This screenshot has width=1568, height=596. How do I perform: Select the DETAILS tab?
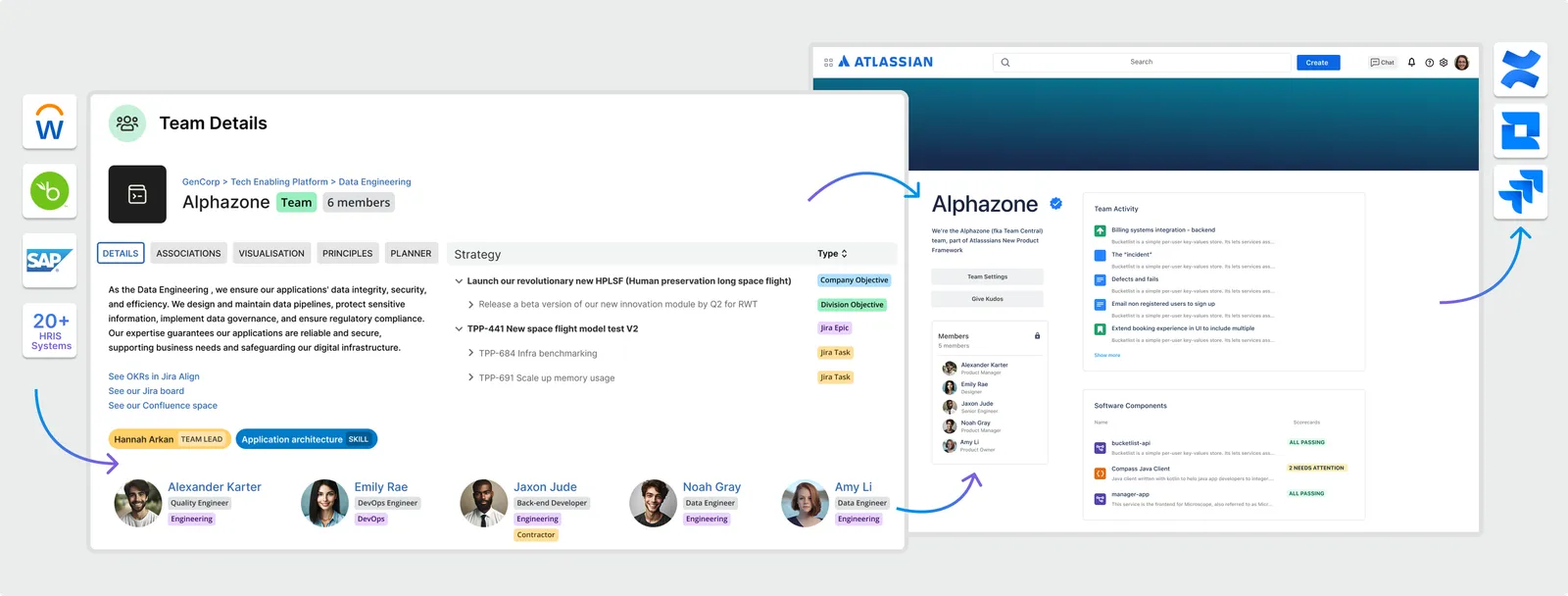point(121,254)
